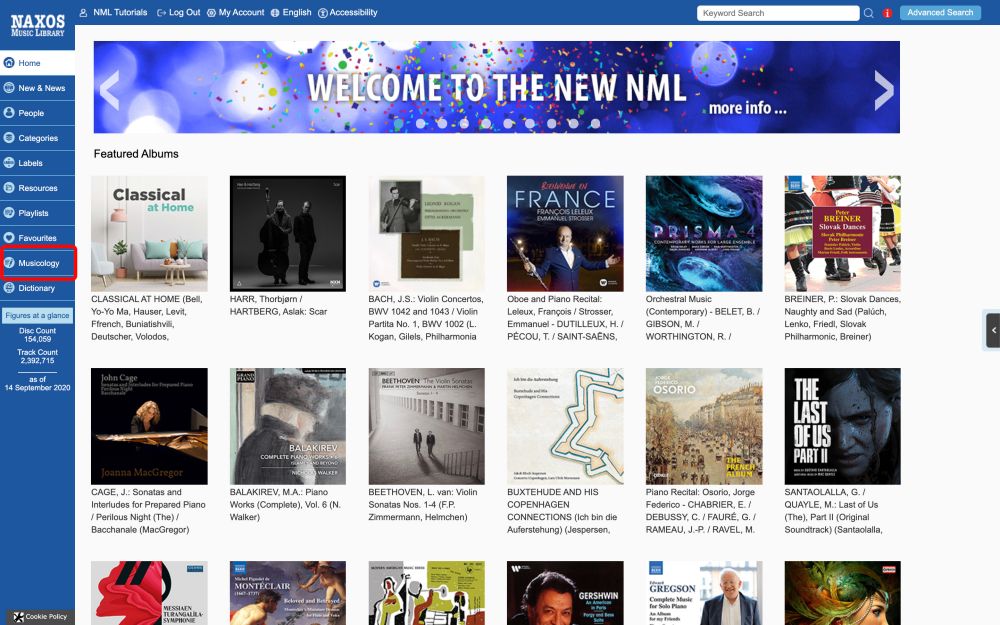Open the Dictionary sidebar section
Screen dimensions: 1000x625
click(x=37, y=288)
